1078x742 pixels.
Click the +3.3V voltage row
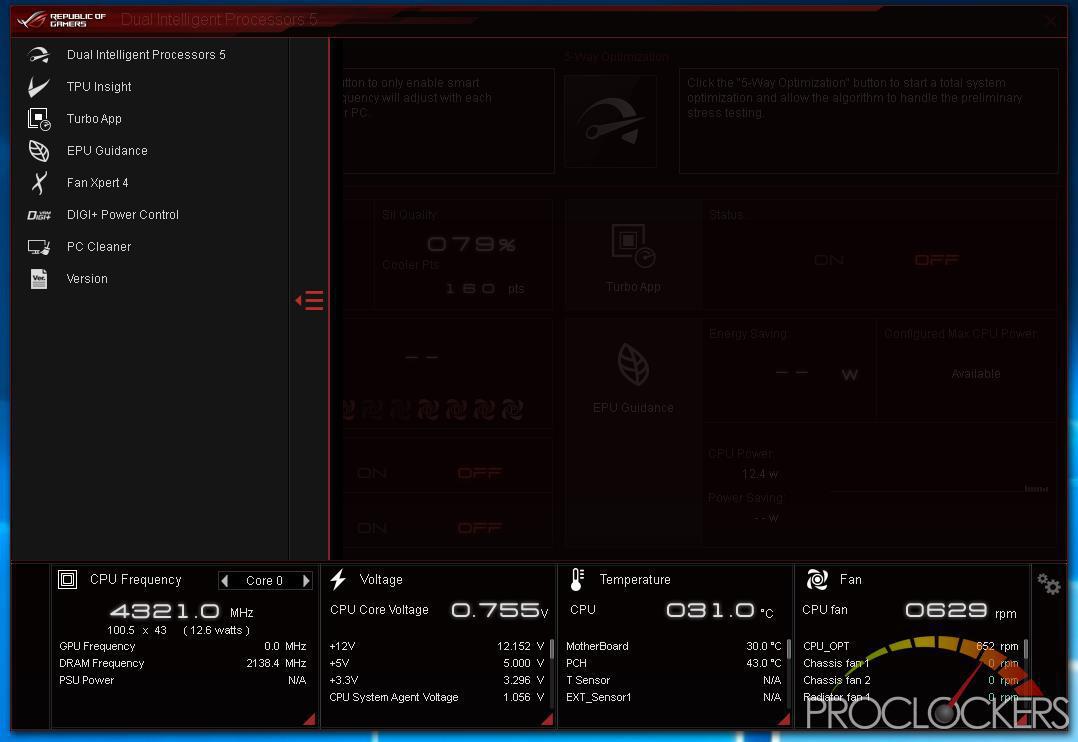coord(437,680)
